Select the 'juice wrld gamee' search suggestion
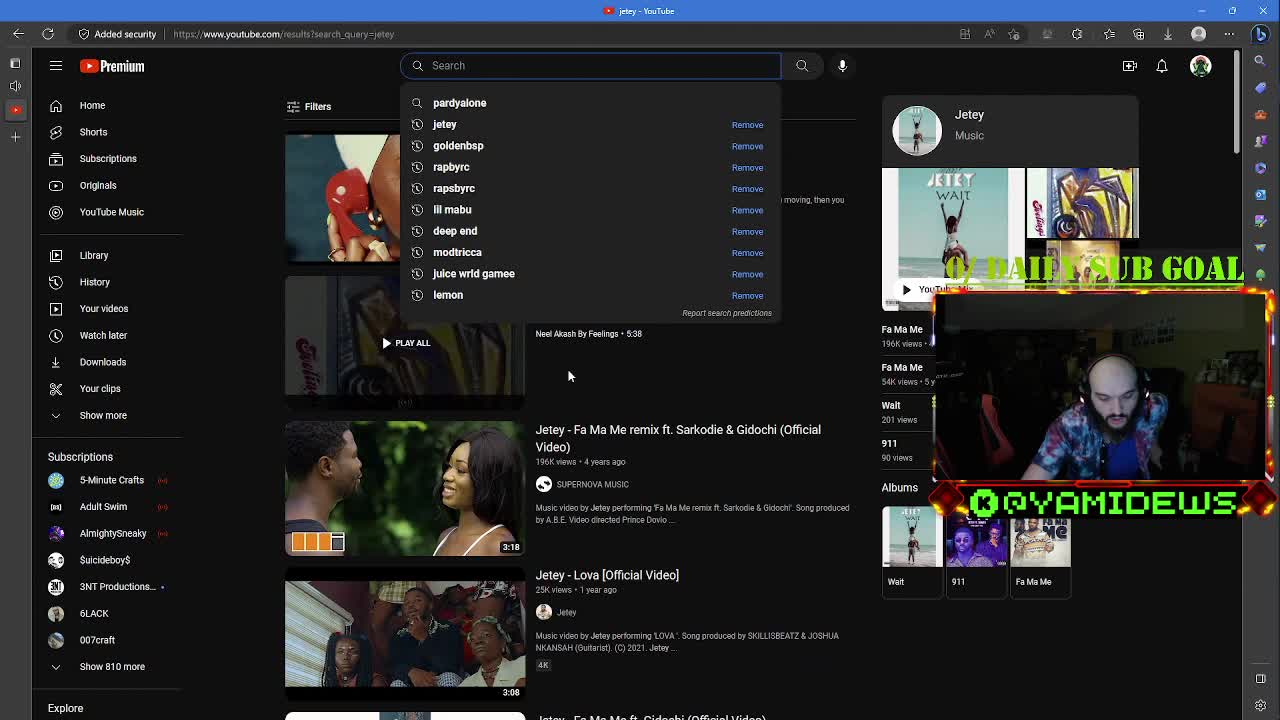Viewport: 1280px width, 720px height. [473, 274]
